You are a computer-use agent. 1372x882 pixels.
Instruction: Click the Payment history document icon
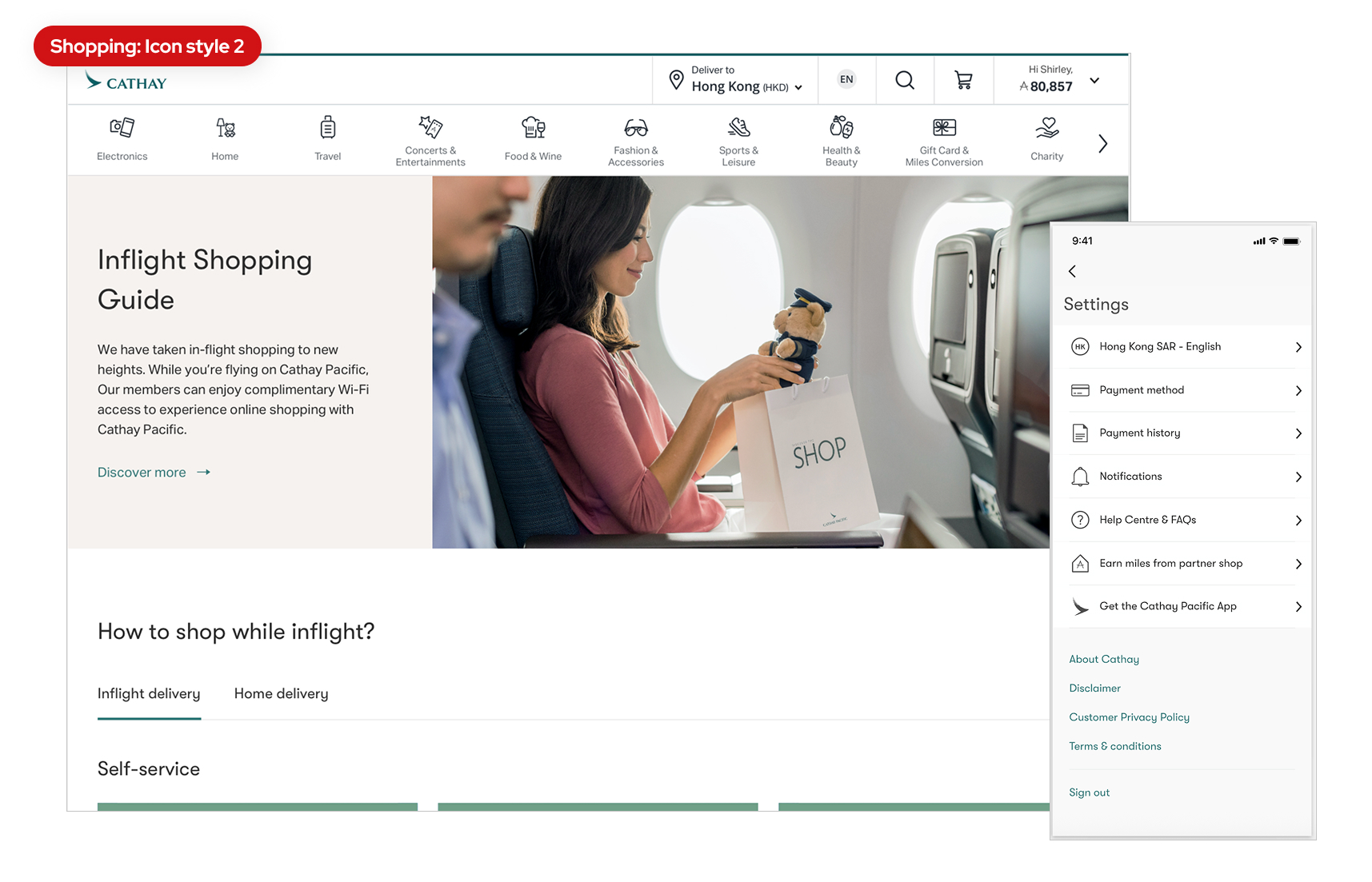pos(1080,433)
